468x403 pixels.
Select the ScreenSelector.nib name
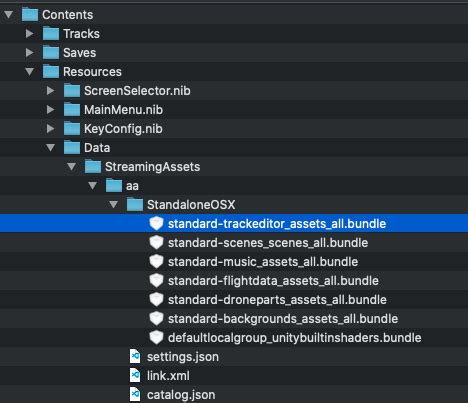137,91
